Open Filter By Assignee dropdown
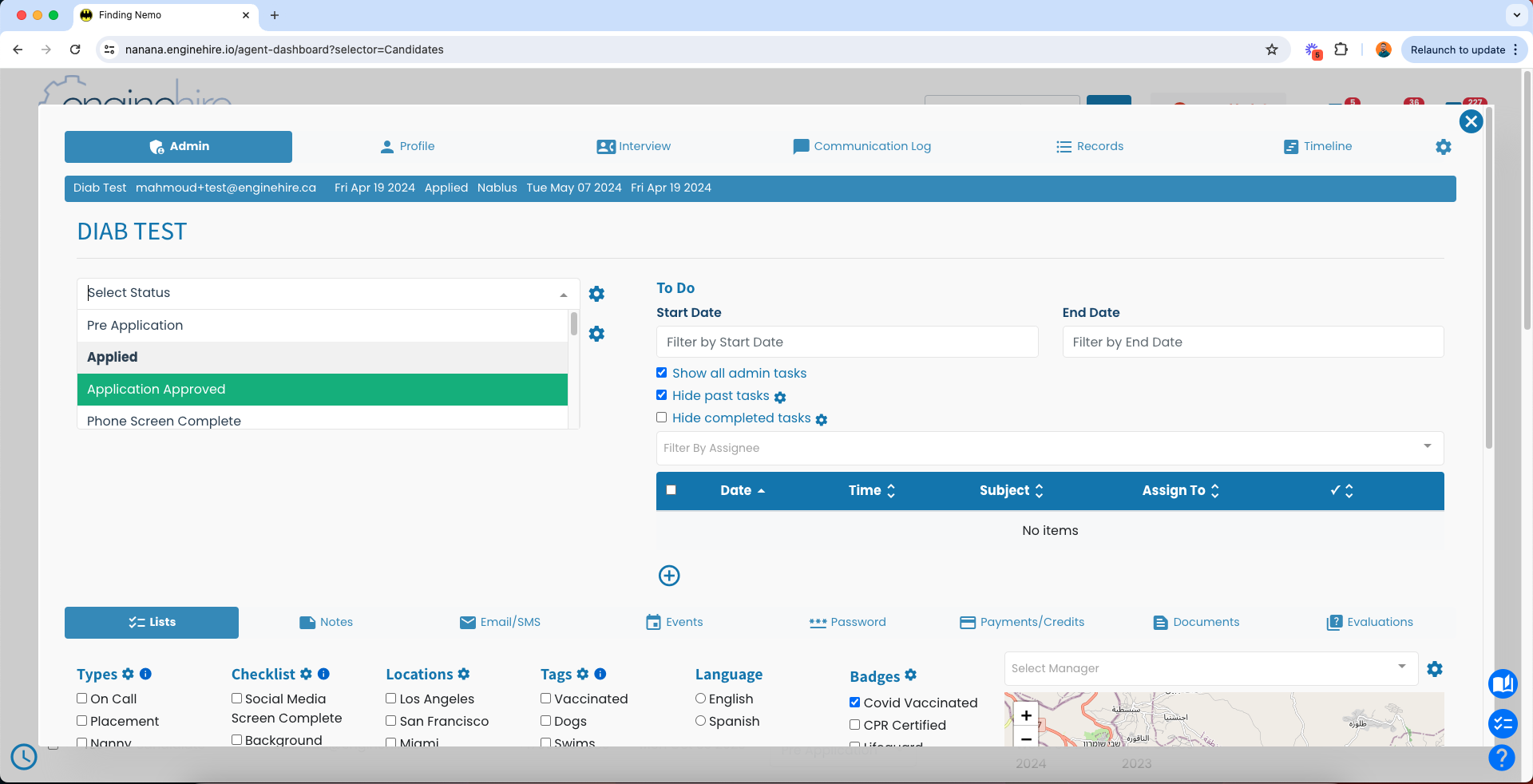The height and width of the screenshot is (784, 1533). (x=1050, y=448)
